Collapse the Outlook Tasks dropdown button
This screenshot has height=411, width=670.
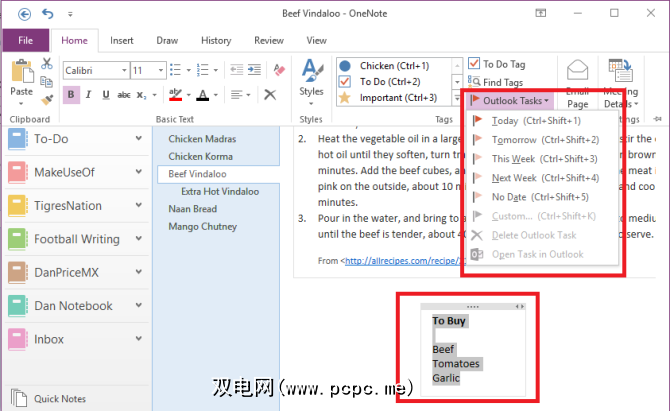509,101
